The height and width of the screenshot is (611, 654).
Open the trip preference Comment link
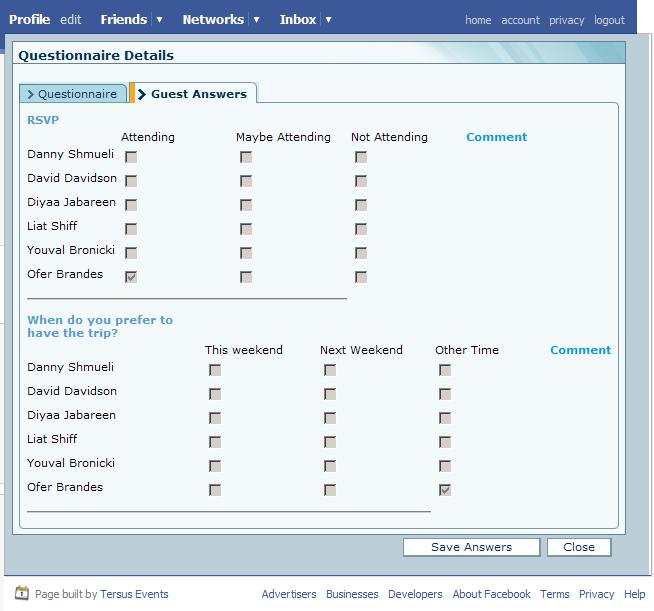click(580, 350)
